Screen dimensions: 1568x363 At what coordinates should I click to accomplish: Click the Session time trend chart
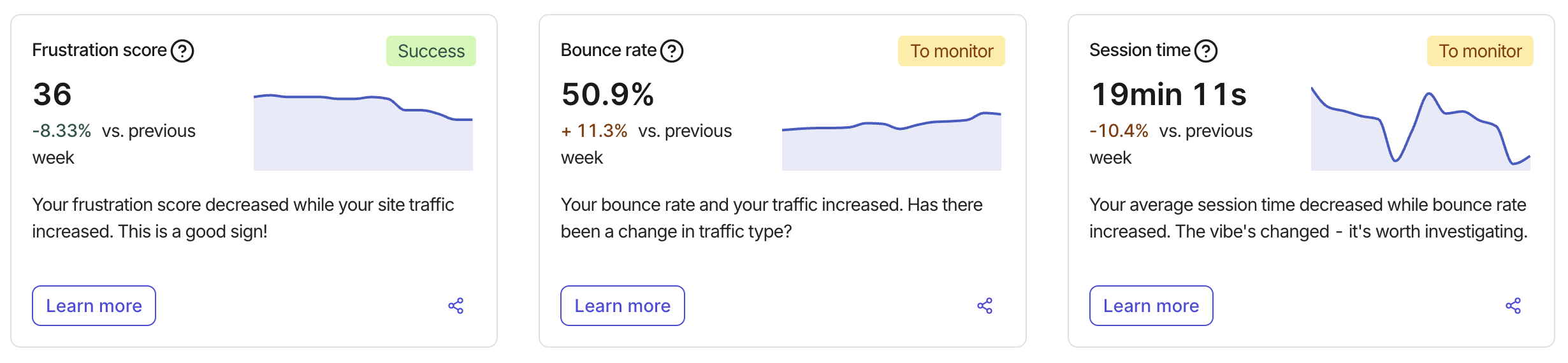tap(1421, 129)
